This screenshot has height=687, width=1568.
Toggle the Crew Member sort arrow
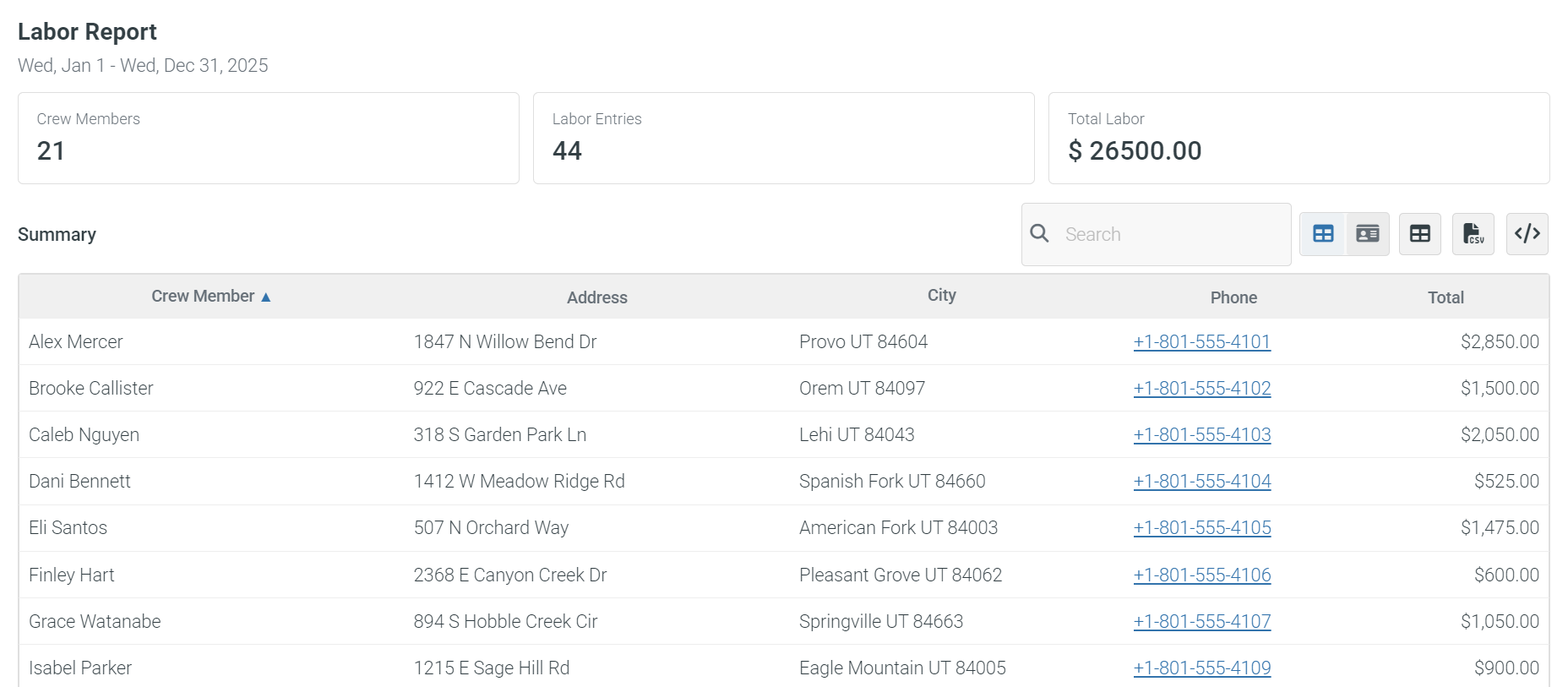tap(265, 297)
